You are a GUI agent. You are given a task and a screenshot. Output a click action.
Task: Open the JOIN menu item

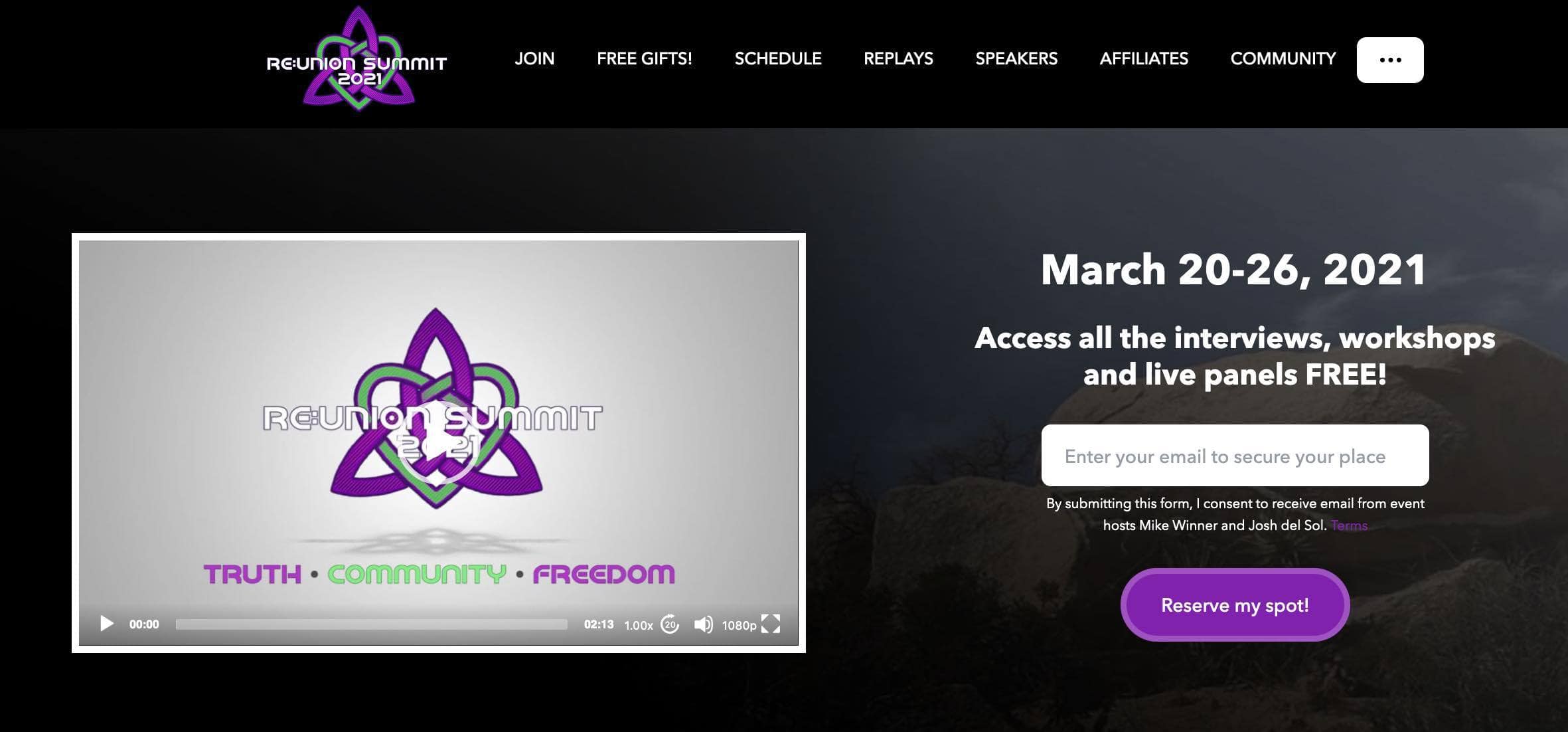click(x=534, y=58)
